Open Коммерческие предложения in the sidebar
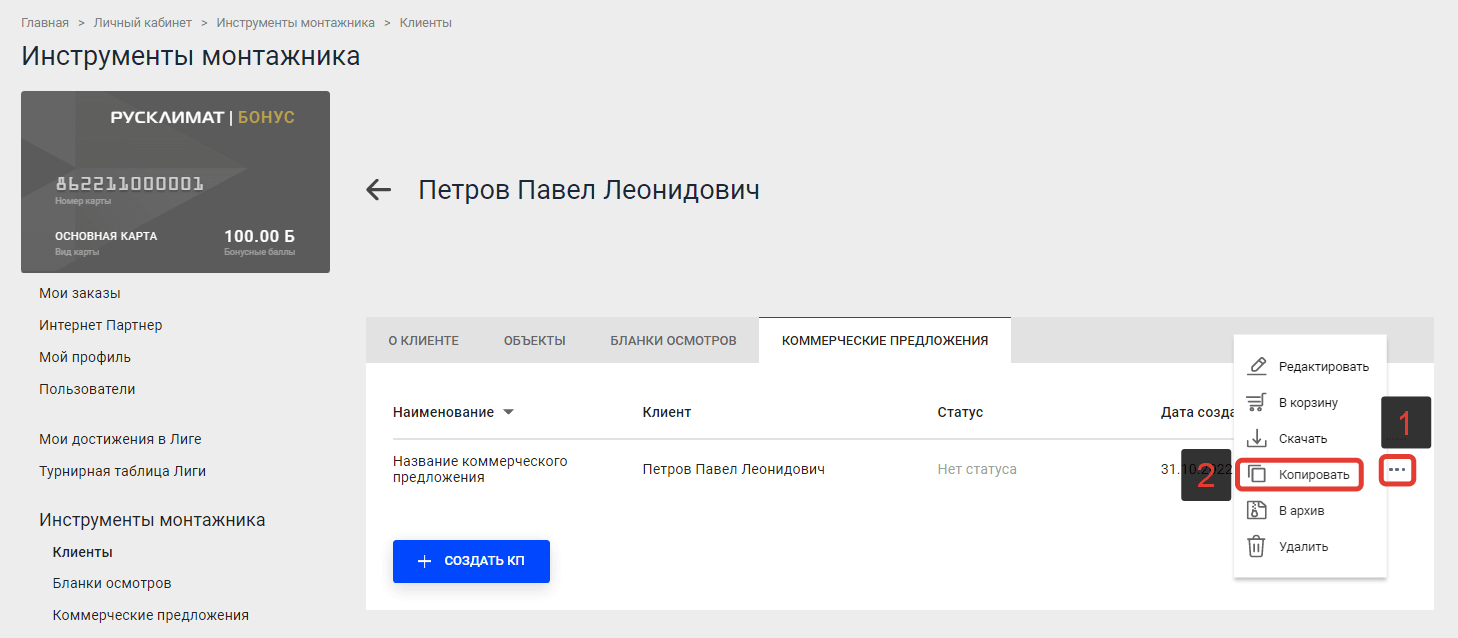Viewport: 1458px width, 638px height. (150, 615)
